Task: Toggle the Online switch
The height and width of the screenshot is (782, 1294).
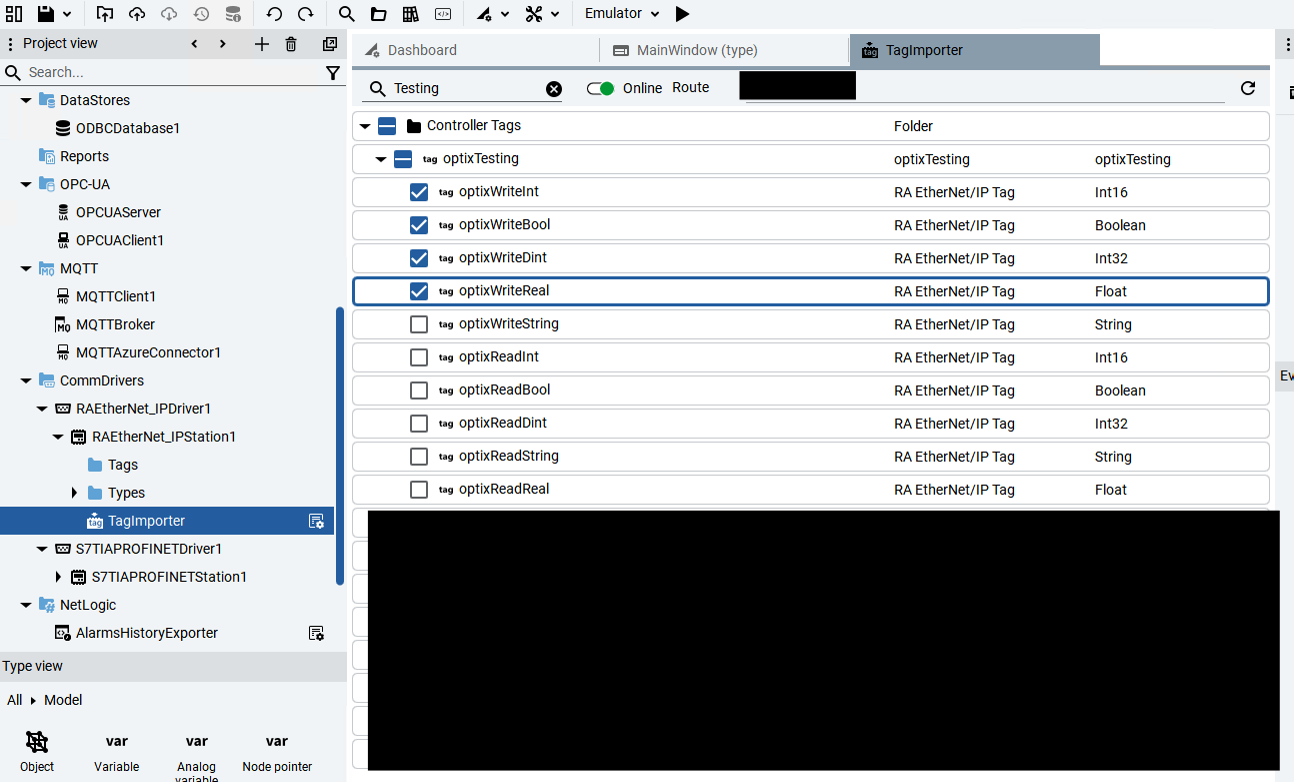Action: click(x=600, y=88)
